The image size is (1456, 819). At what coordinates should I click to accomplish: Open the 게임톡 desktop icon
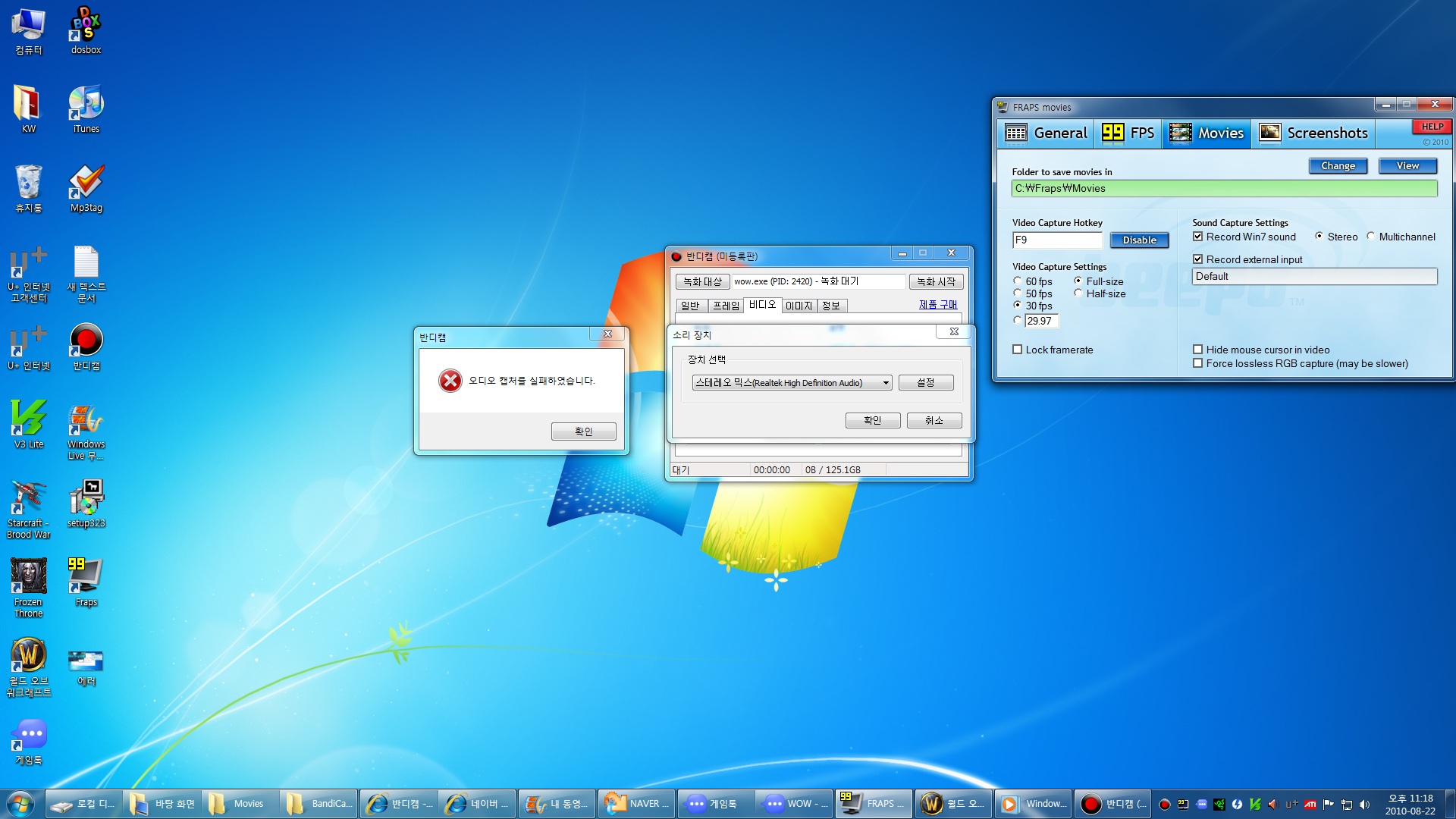28,743
